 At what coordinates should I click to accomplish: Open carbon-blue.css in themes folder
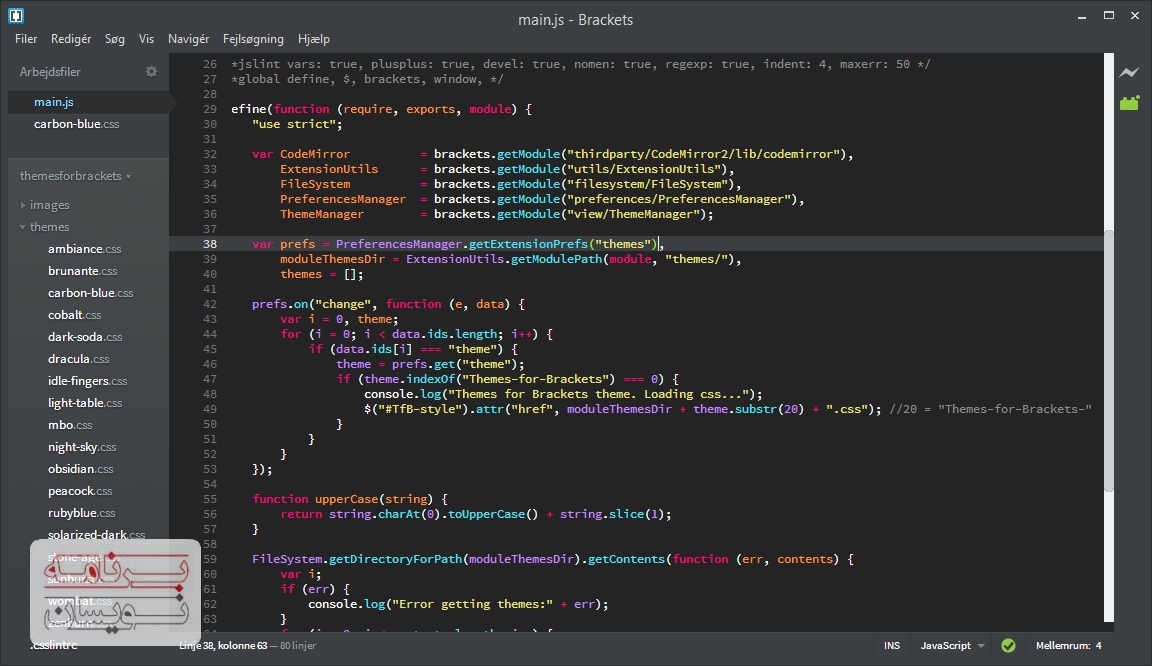click(x=90, y=293)
